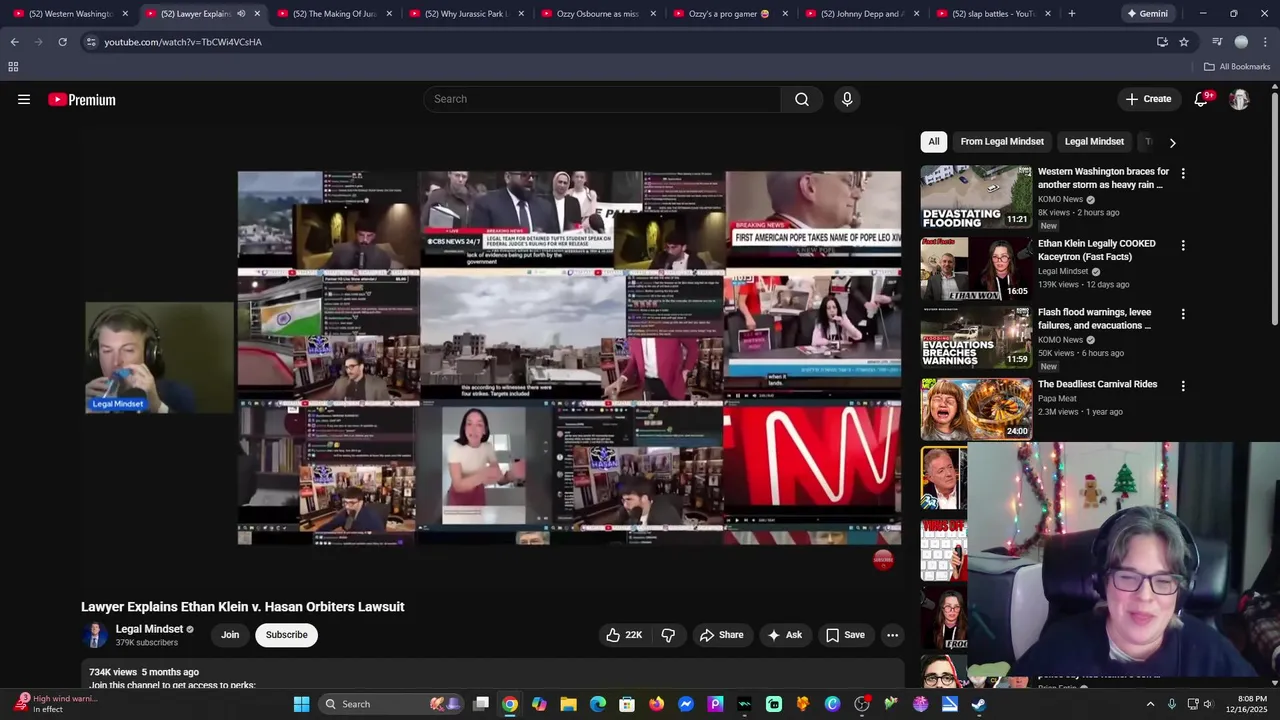Reload the current page
This screenshot has height=720, width=1280.
pyautogui.click(x=62, y=42)
